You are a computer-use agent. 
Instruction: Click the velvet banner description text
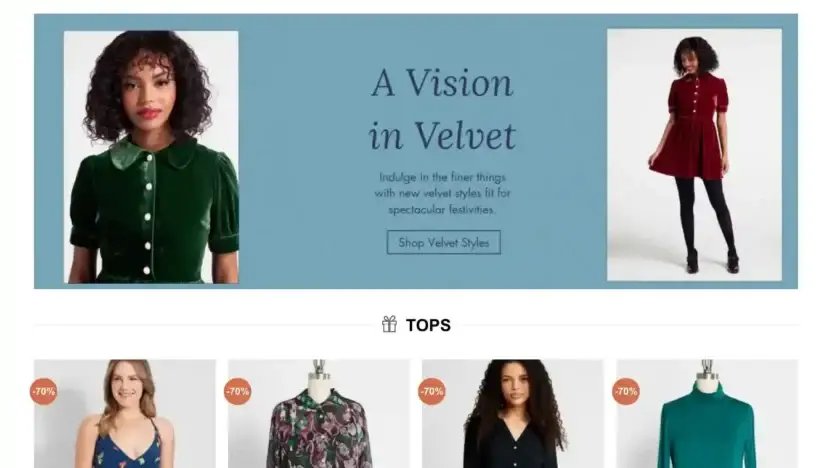click(443, 193)
